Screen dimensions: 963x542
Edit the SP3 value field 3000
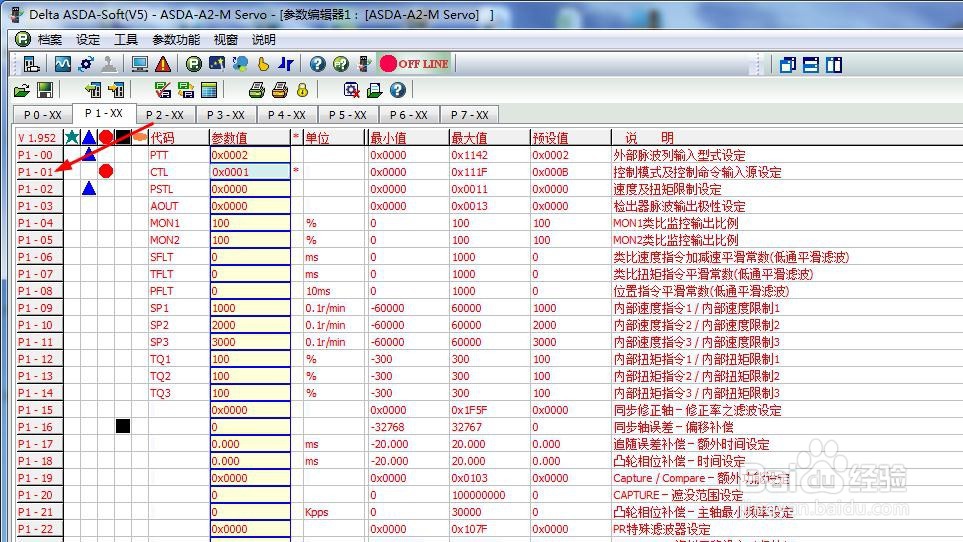[249, 342]
